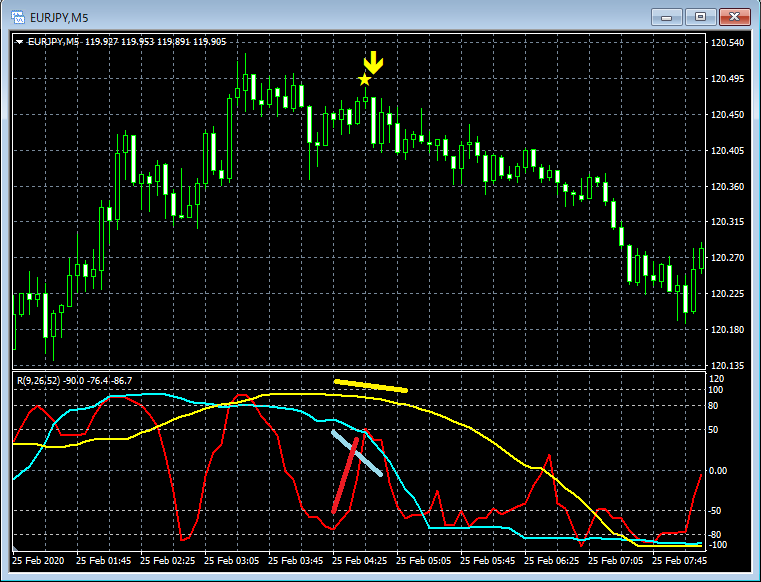761x582 pixels.
Task: Click the 25 Feb 07:45 time label
Action: click(x=679, y=561)
